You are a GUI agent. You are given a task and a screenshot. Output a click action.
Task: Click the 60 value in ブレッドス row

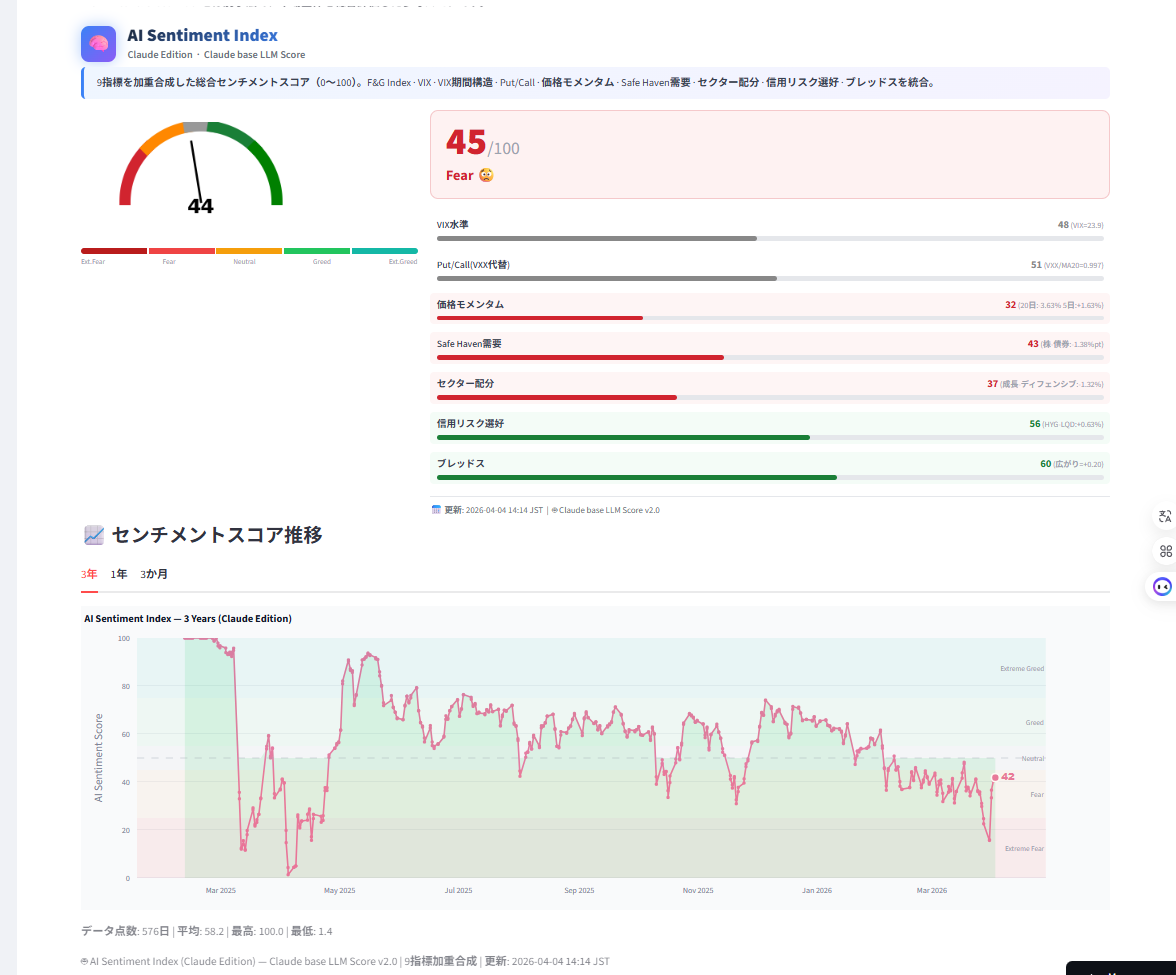[1046, 464]
